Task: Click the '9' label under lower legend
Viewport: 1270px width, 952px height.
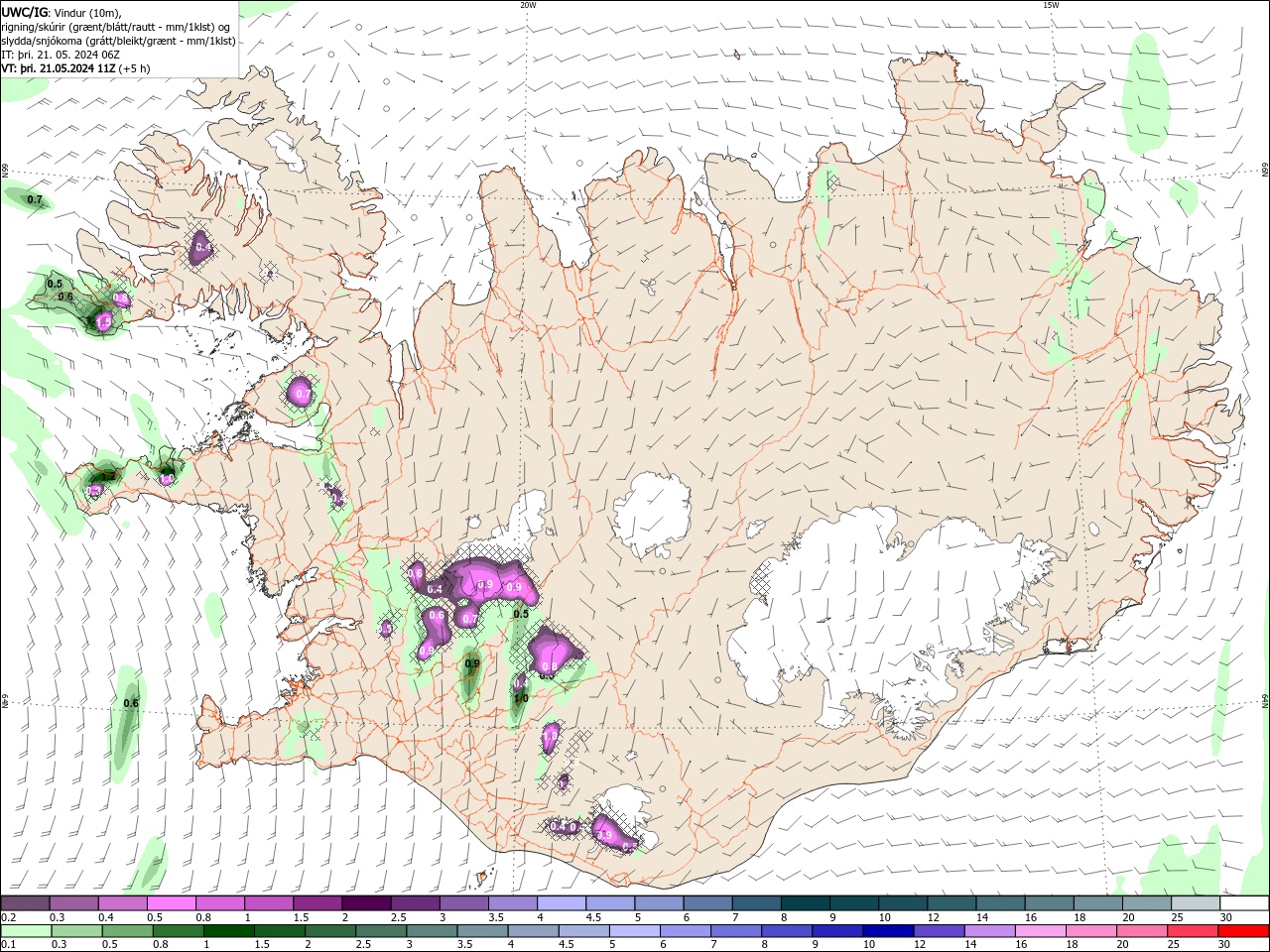Action: coord(818,945)
